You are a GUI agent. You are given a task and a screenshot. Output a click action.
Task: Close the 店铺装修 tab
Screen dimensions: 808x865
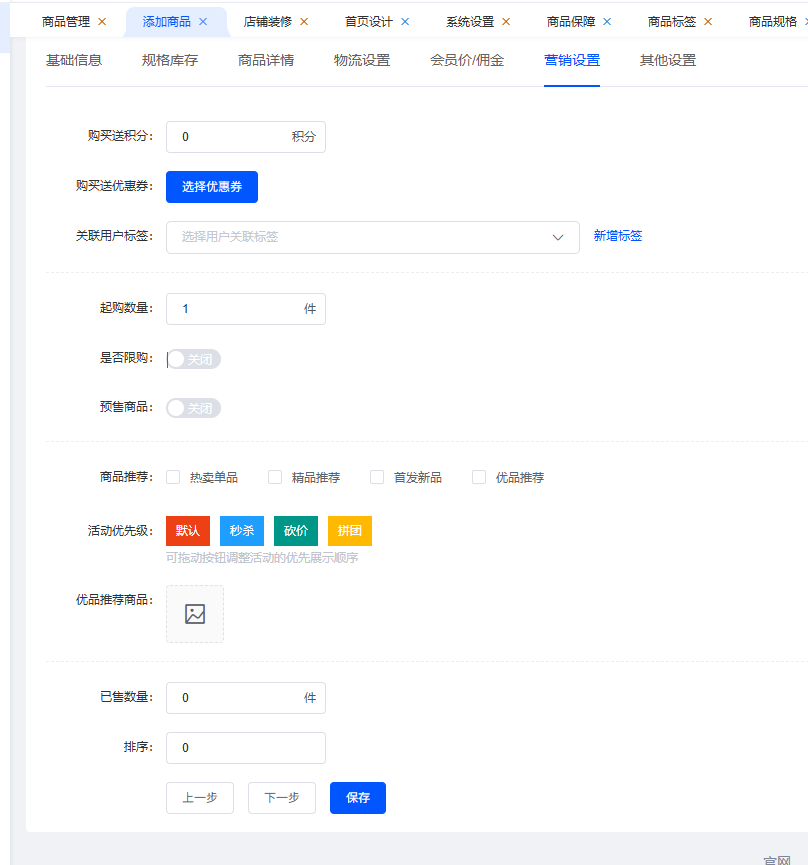click(x=304, y=21)
